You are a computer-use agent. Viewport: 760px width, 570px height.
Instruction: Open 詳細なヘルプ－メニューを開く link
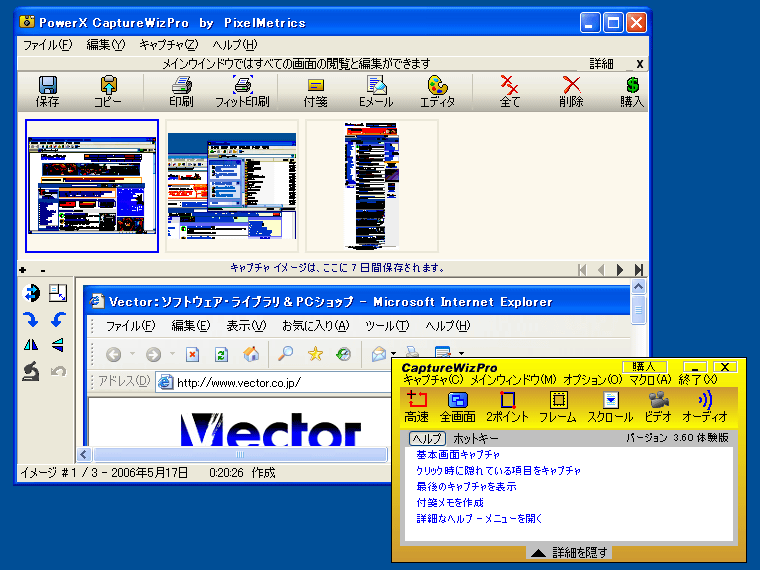coord(479,519)
